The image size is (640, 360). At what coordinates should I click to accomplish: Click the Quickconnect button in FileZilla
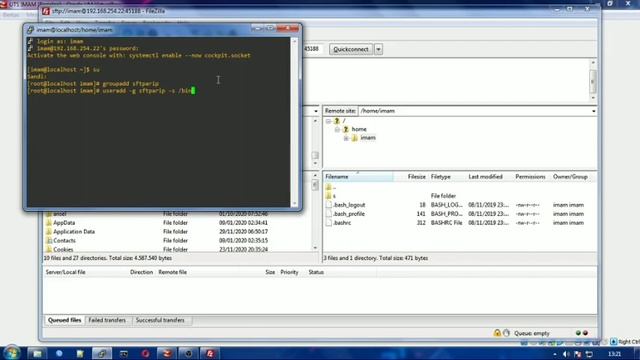coord(351,49)
